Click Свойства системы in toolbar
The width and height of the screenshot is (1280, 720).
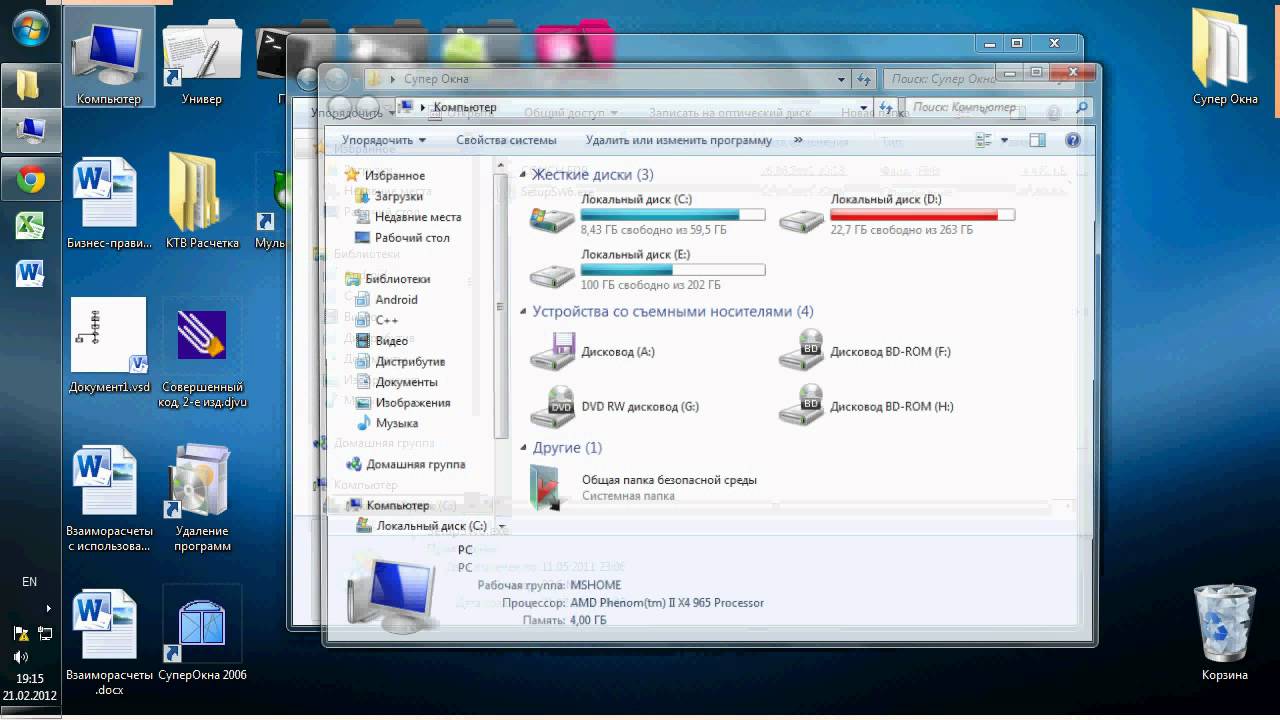506,141
